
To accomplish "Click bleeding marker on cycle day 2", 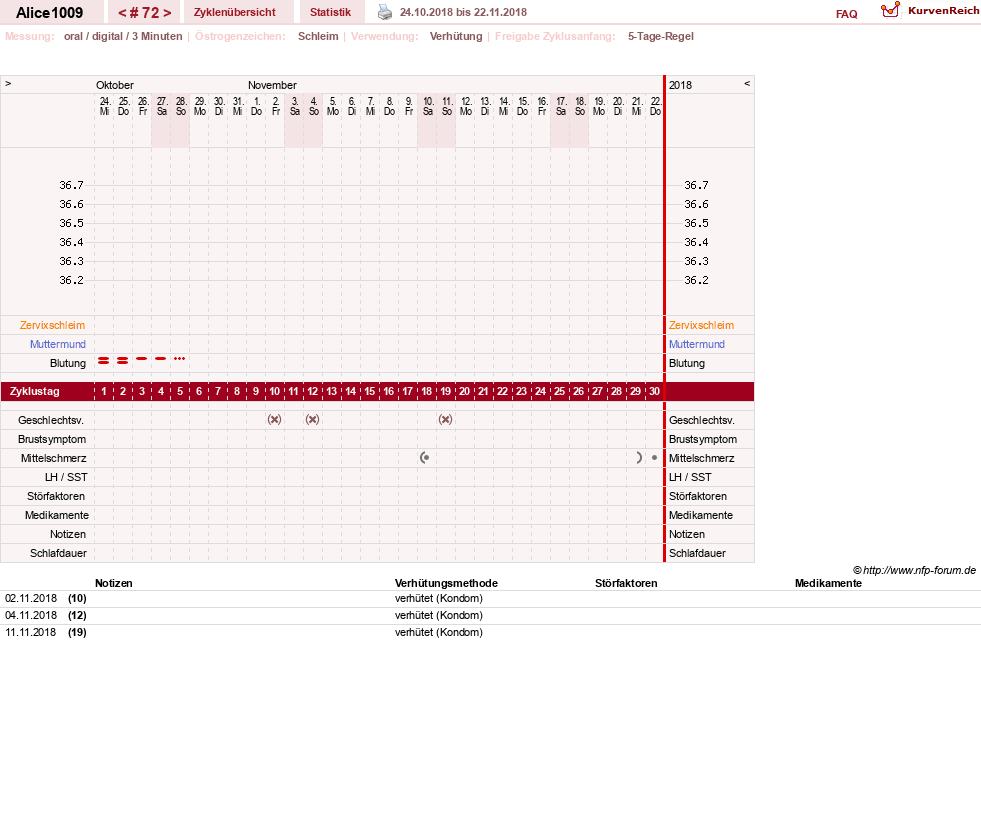I will [x=123, y=360].
